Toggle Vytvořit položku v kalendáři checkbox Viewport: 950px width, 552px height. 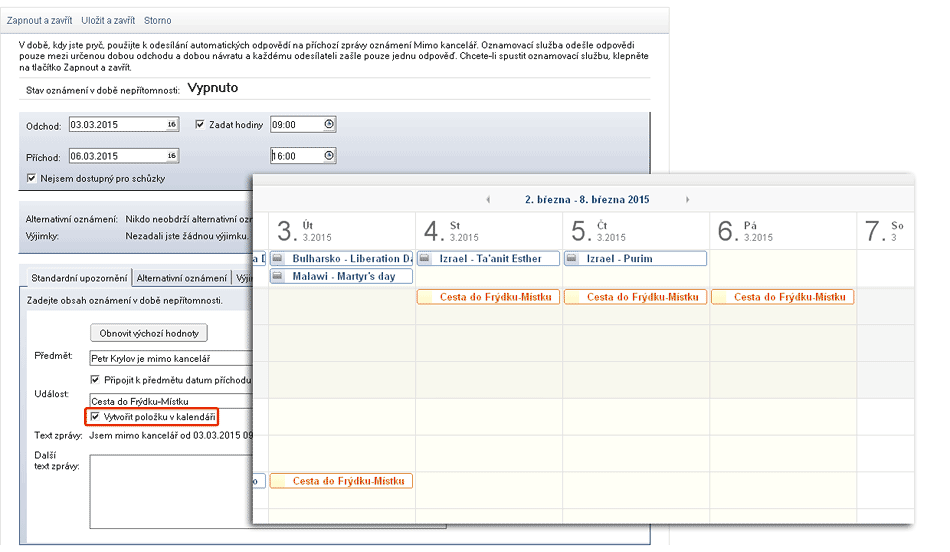(95, 416)
